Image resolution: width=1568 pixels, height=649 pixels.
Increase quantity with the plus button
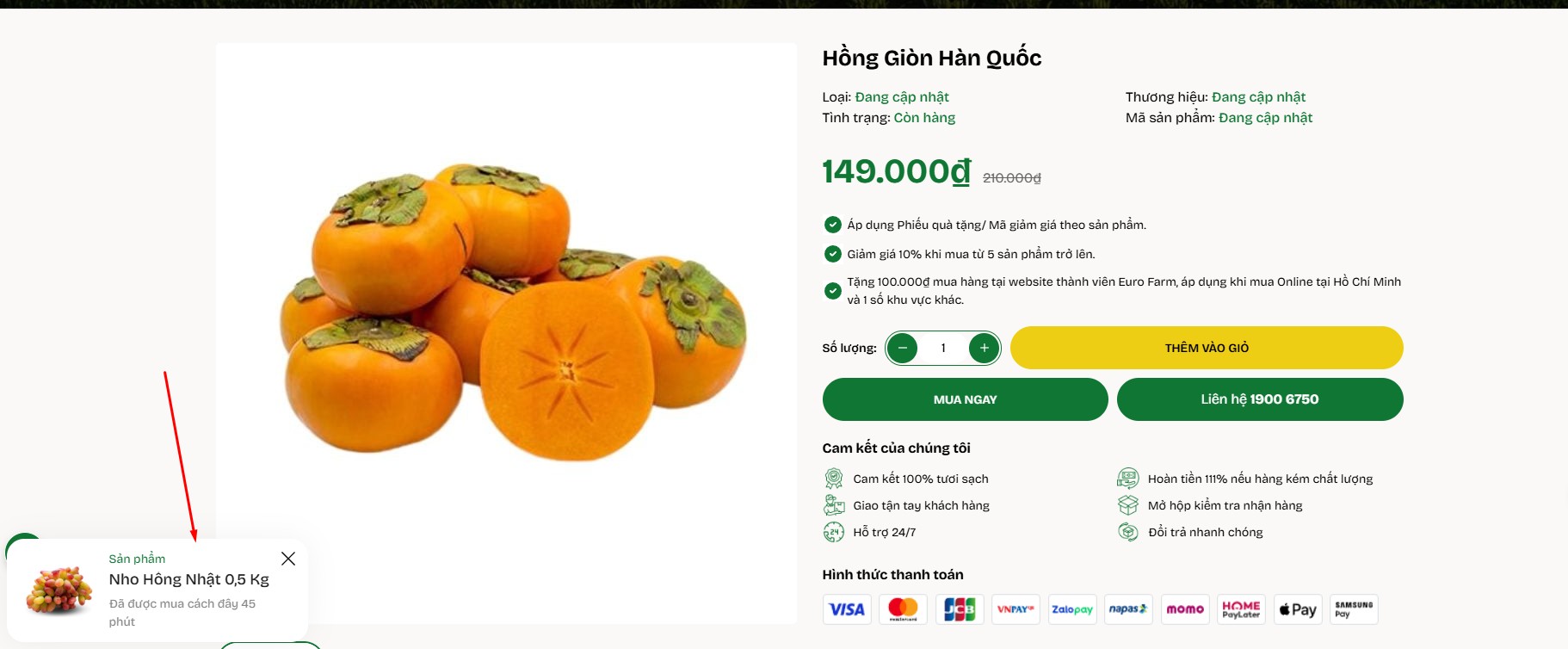point(984,348)
